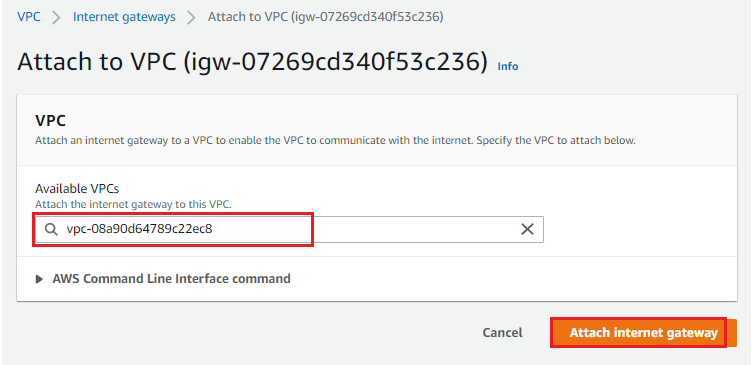Click the Attach to VPC page heading

click(252, 62)
